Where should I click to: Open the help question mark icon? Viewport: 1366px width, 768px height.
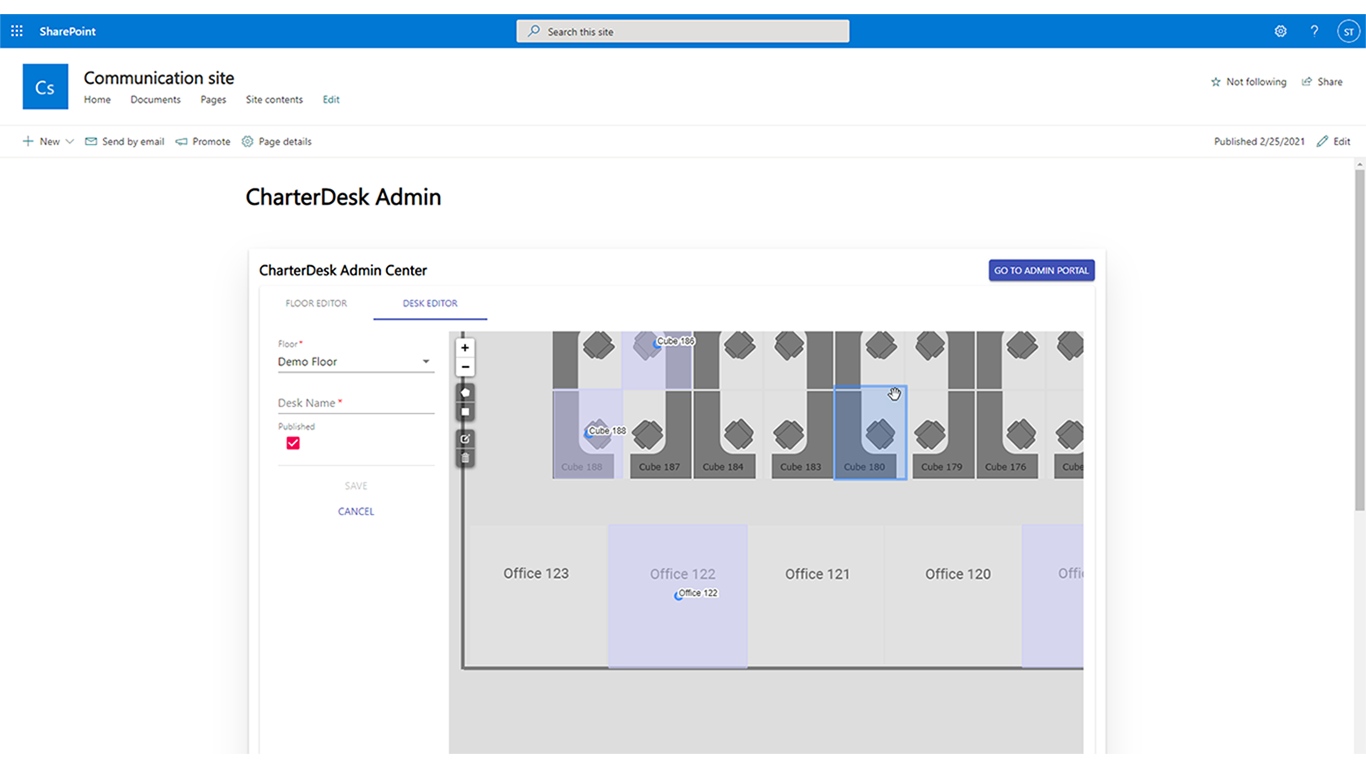point(1314,31)
